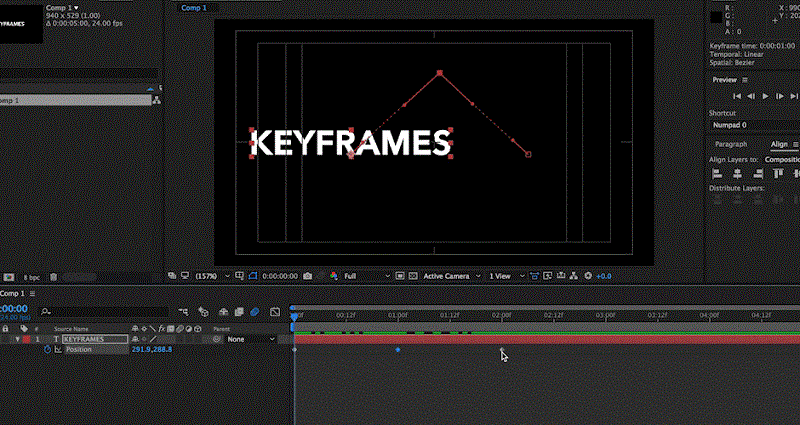Image resolution: width=800 pixels, height=425 pixels.
Task: Switch to the Align tab
Action: coord(779,144)
